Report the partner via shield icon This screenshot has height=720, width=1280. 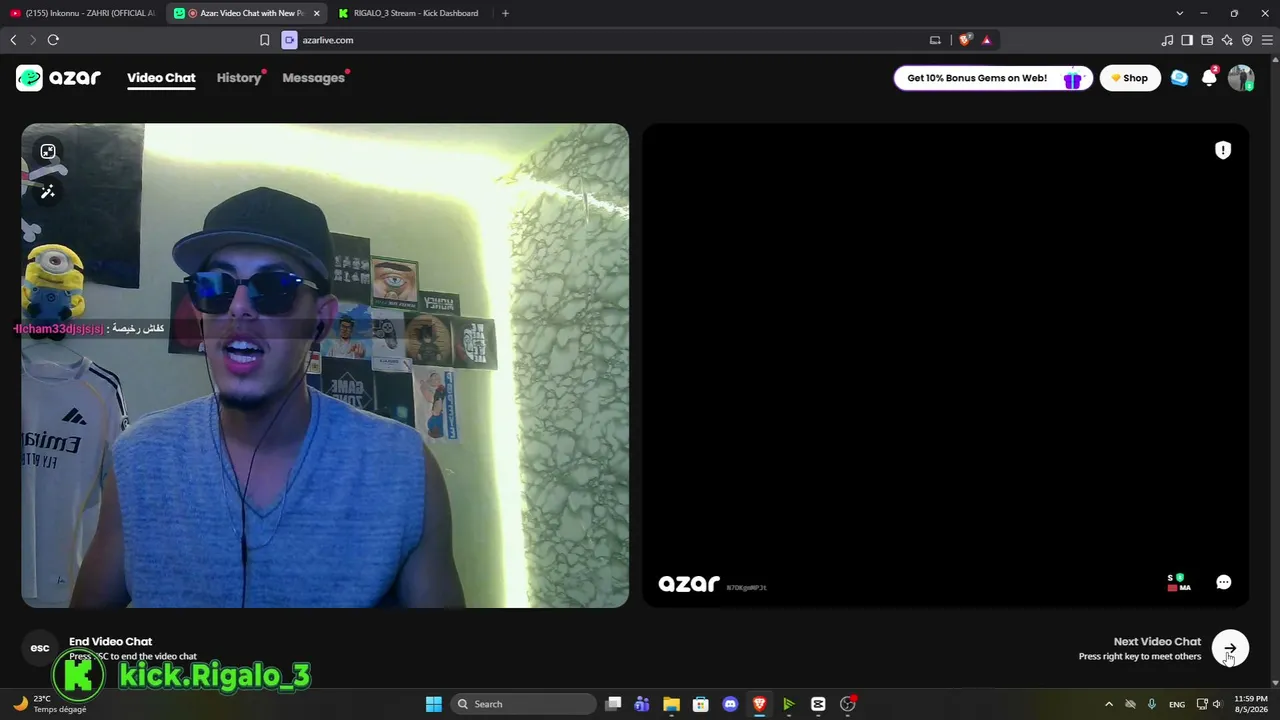coord(1223,150)
